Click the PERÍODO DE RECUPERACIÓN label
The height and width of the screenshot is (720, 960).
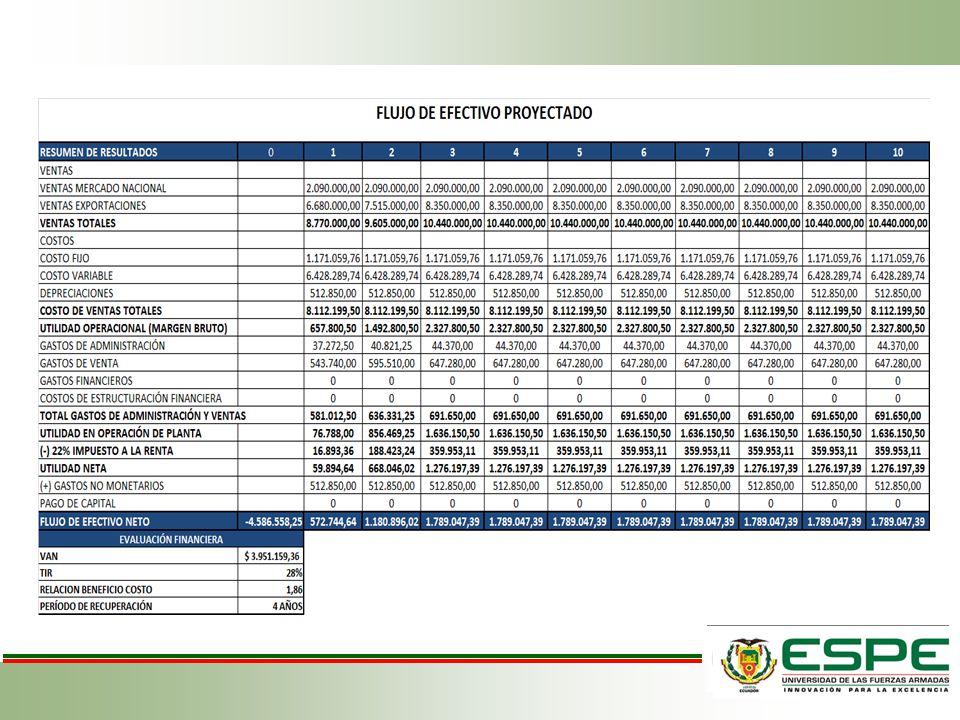[x=96, y=606]
